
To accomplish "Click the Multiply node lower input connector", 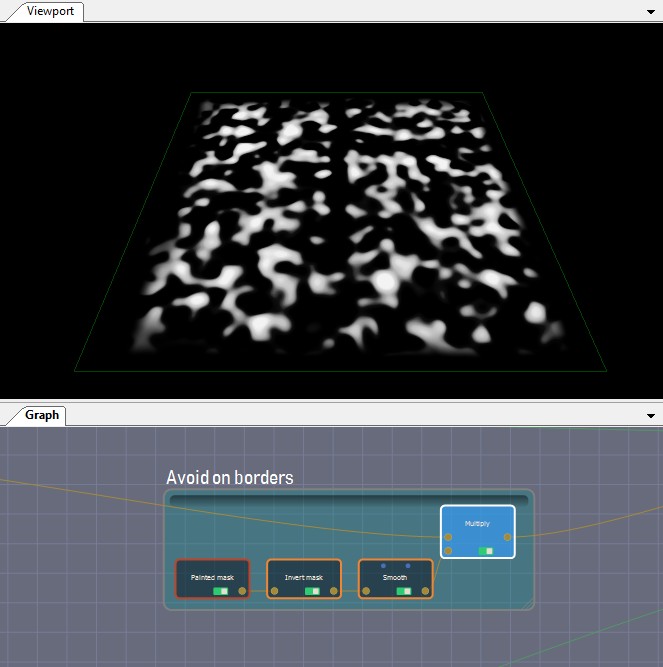I will pos(448,551).
